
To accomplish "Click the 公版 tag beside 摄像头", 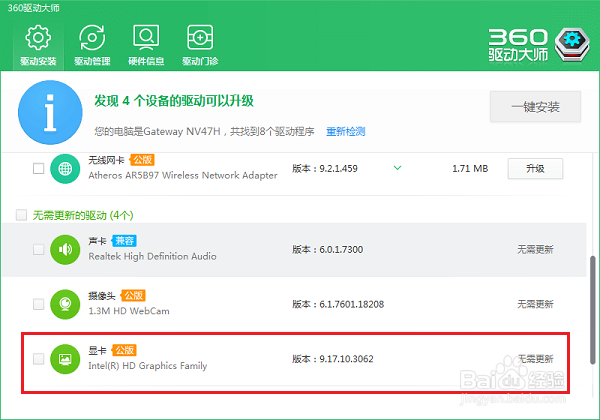I will 133,295.
